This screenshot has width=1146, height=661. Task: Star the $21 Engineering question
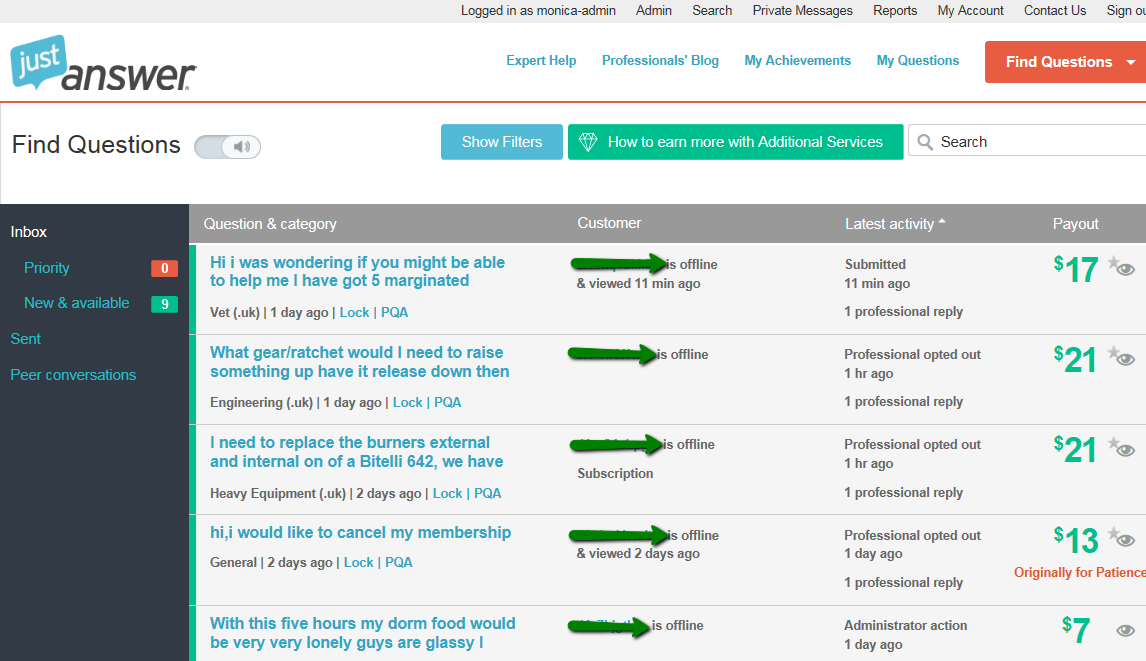[x=1113, y=353]
